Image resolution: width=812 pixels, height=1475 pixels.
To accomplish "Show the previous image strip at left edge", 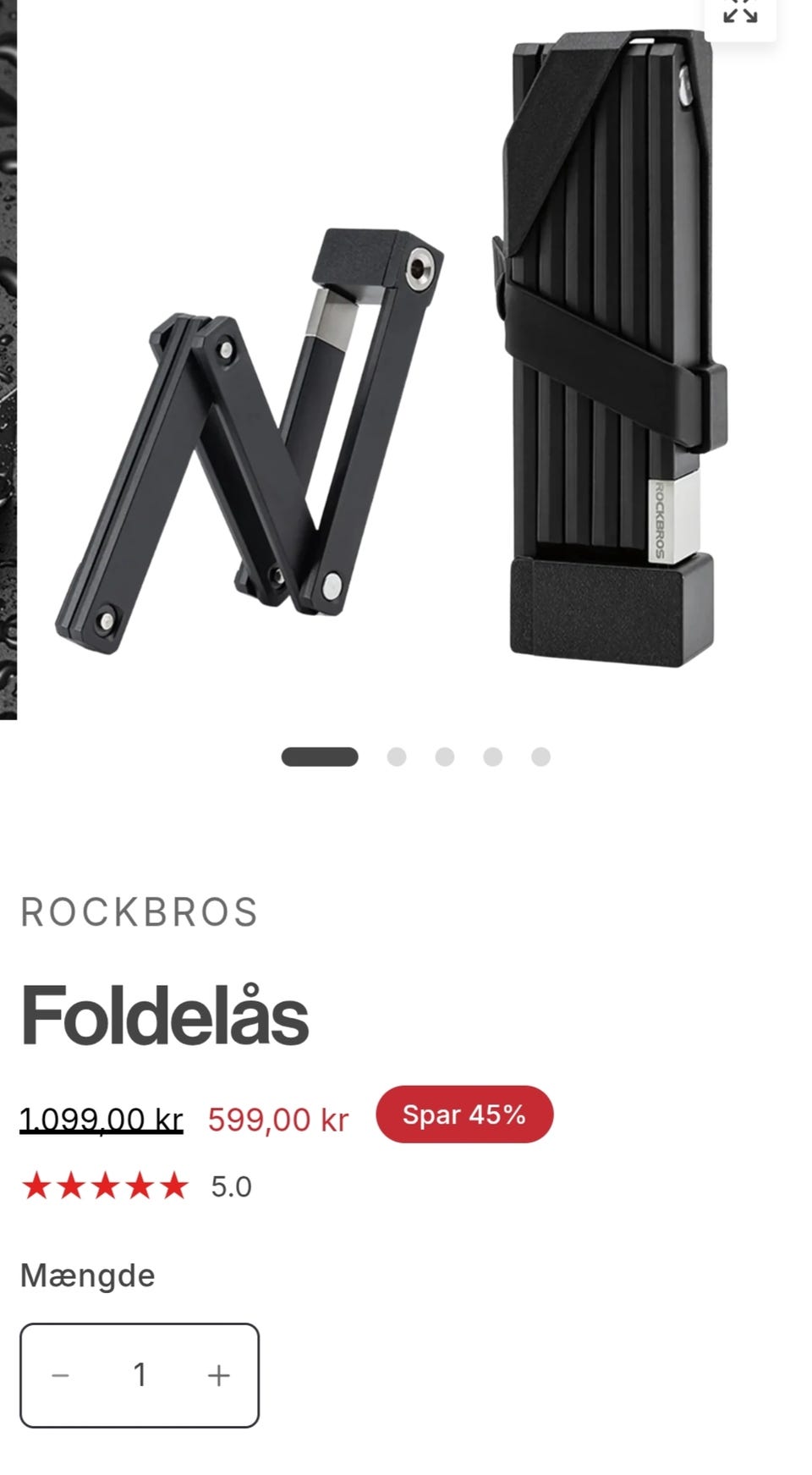I will click(x=8, y=360).
